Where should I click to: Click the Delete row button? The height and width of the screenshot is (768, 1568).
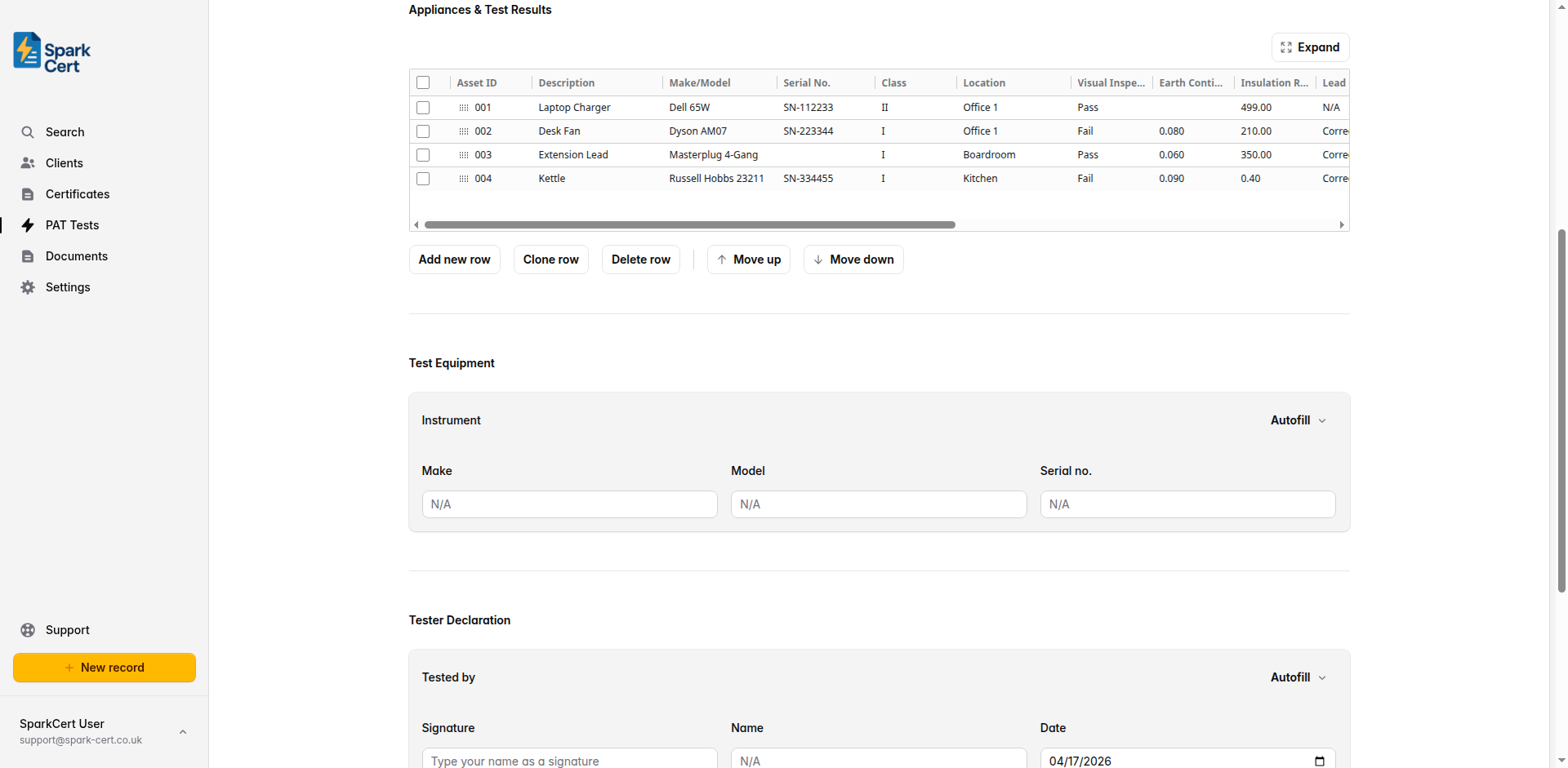click(641, 260)
